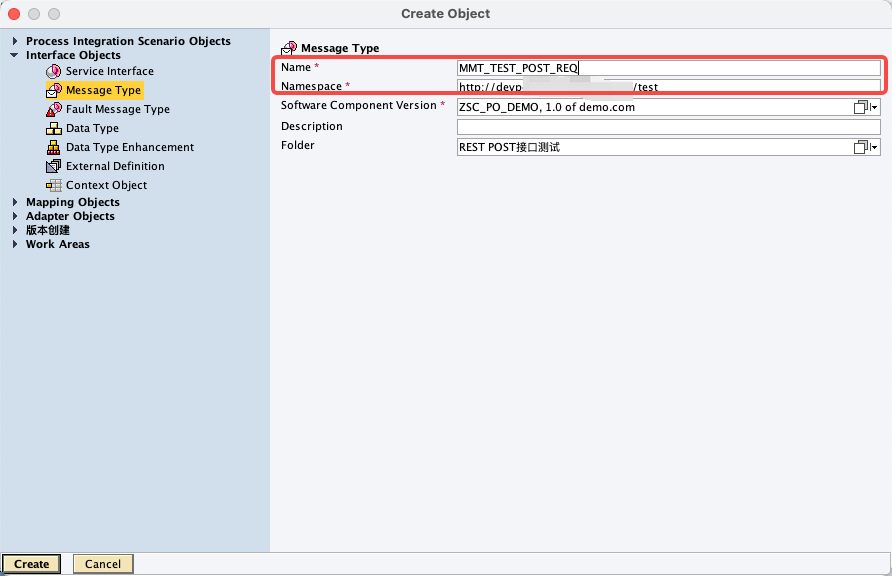The height and width of the screenshot is (576, 892).
Task: Click the Message Type envelope icon in tree
Action: (53, 90)
